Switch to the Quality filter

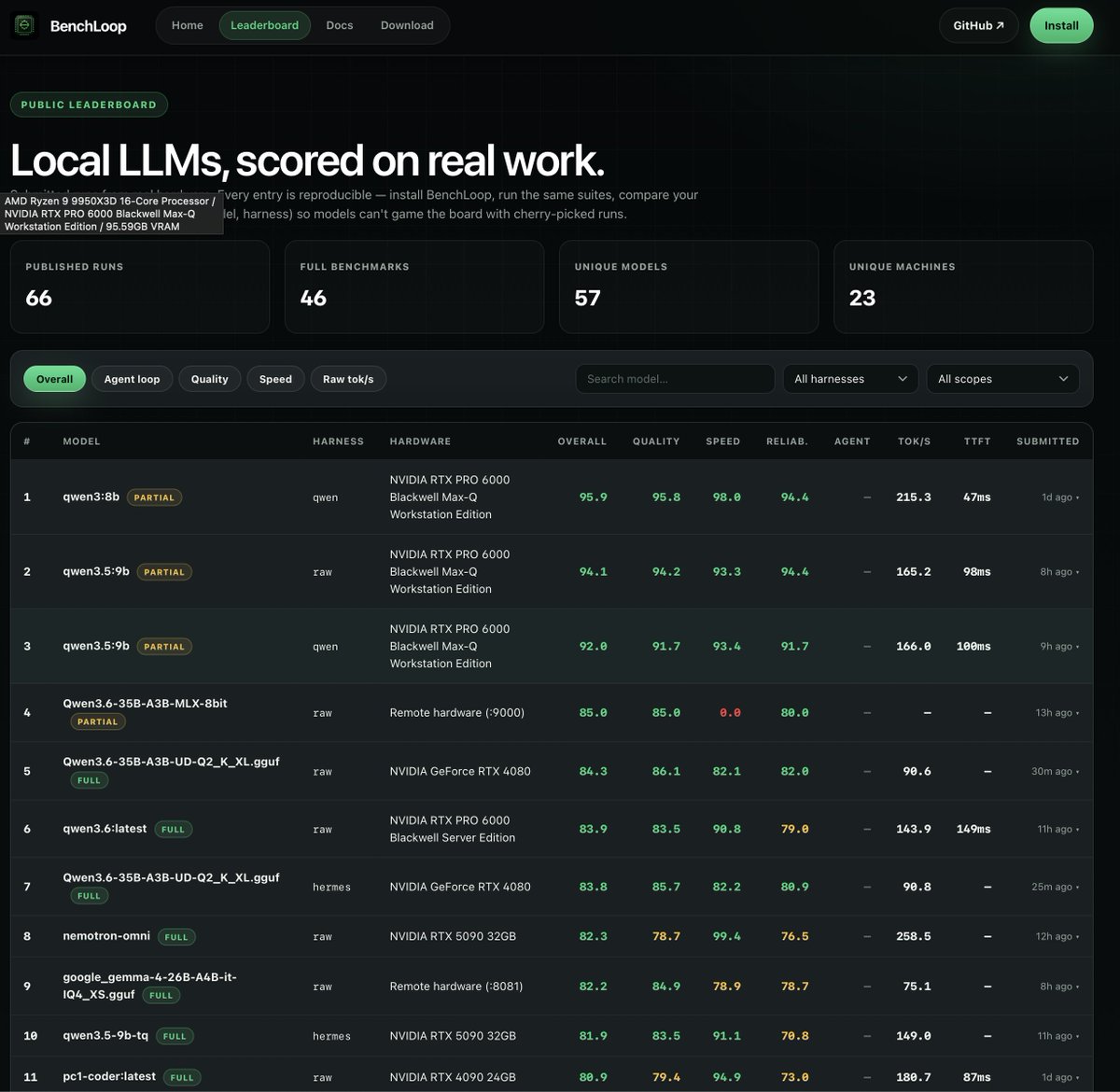point(210,379)
